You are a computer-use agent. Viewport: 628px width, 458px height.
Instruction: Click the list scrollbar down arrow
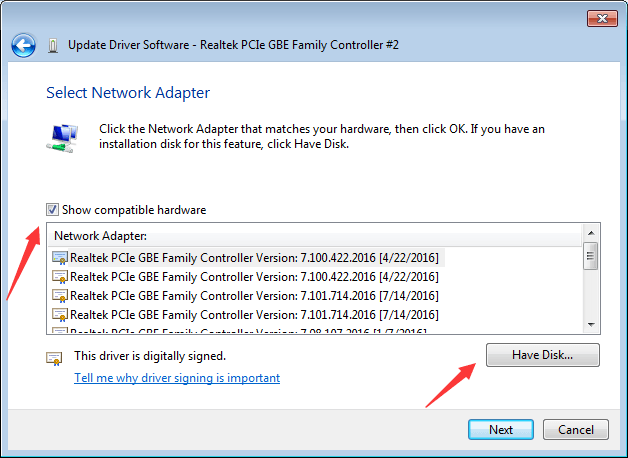(x=591, y=324)
